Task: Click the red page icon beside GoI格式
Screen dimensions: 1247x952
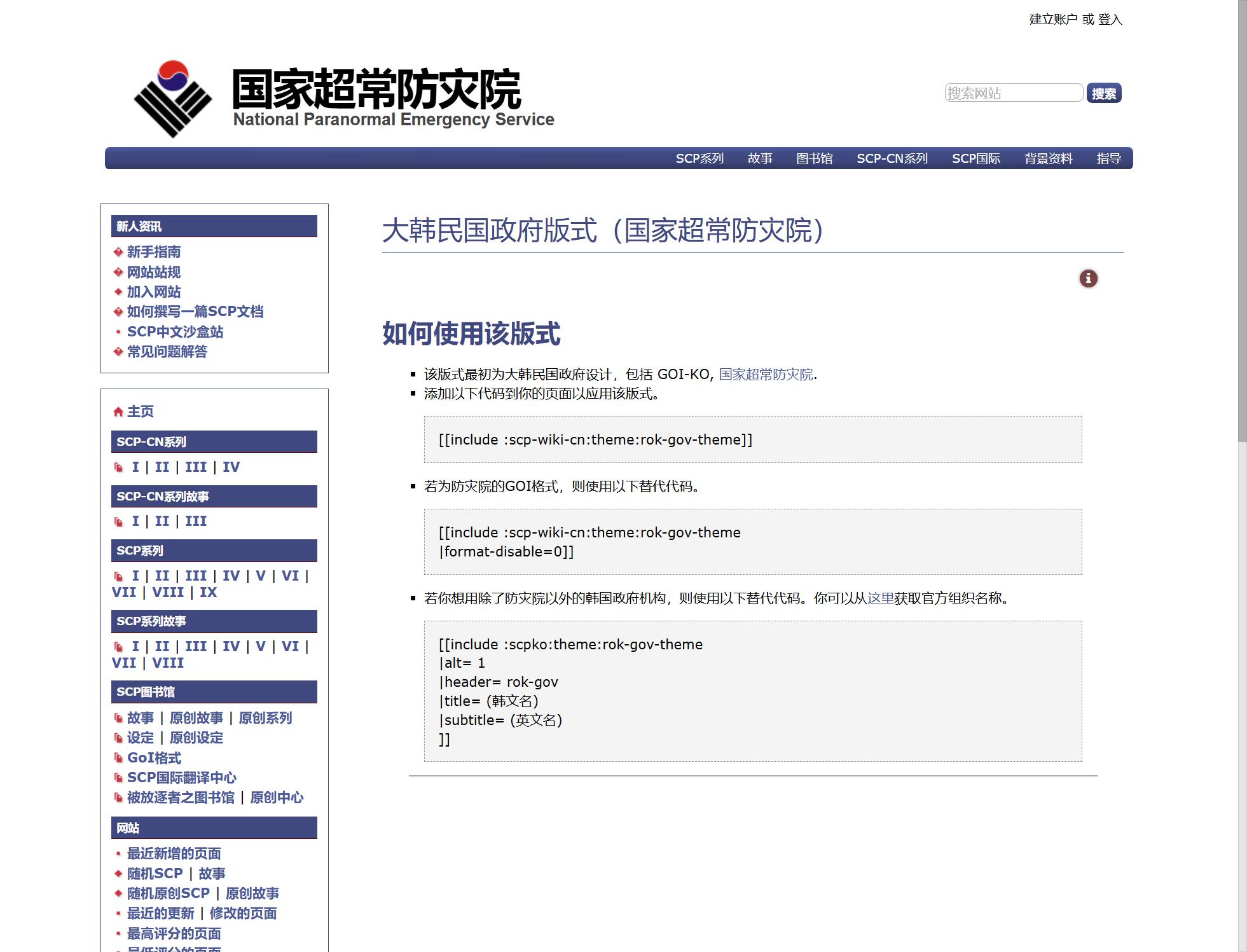Action: click(118, 757)
